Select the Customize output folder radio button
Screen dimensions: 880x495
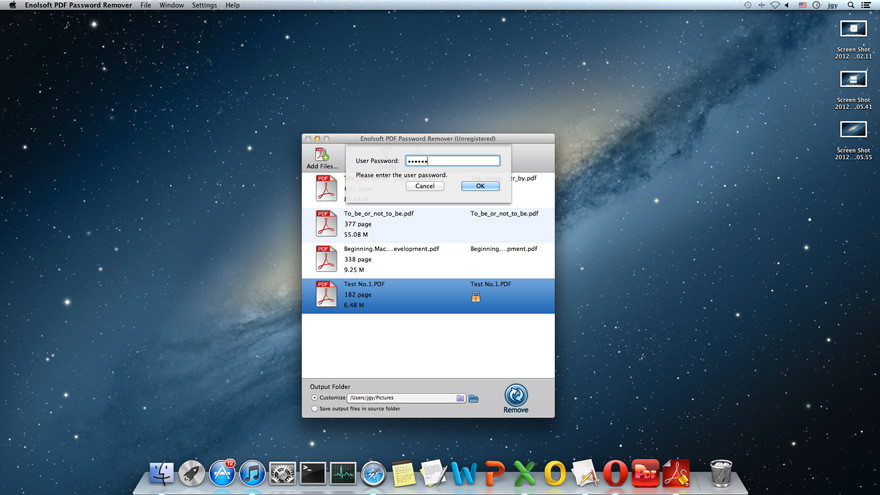315,398
